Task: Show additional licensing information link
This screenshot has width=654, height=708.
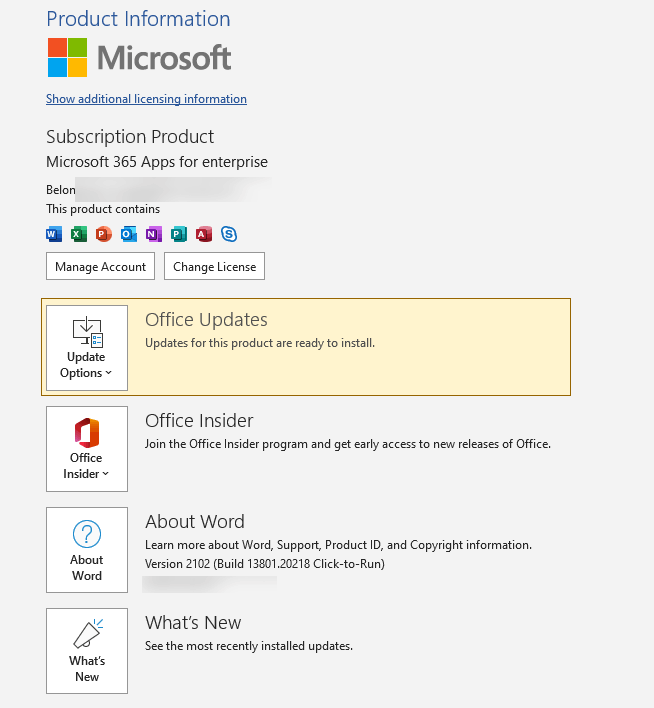Action: coord(146,99)
